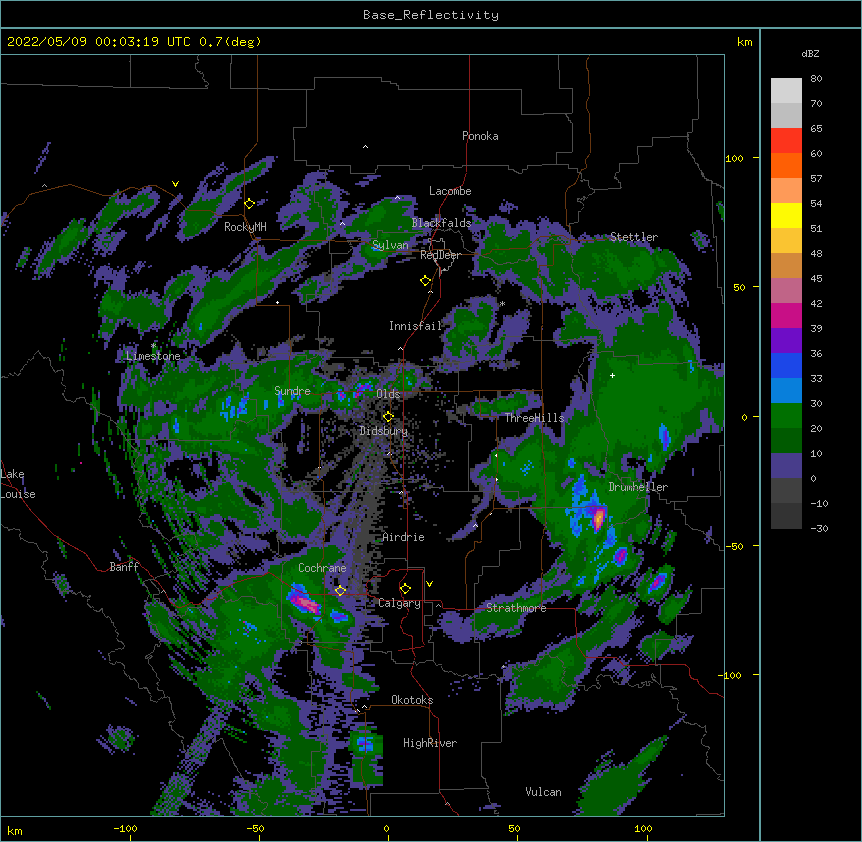Viewport: 862px width, 842px height.
Task: Click the Ponoka city label
Action: point(480,136)
